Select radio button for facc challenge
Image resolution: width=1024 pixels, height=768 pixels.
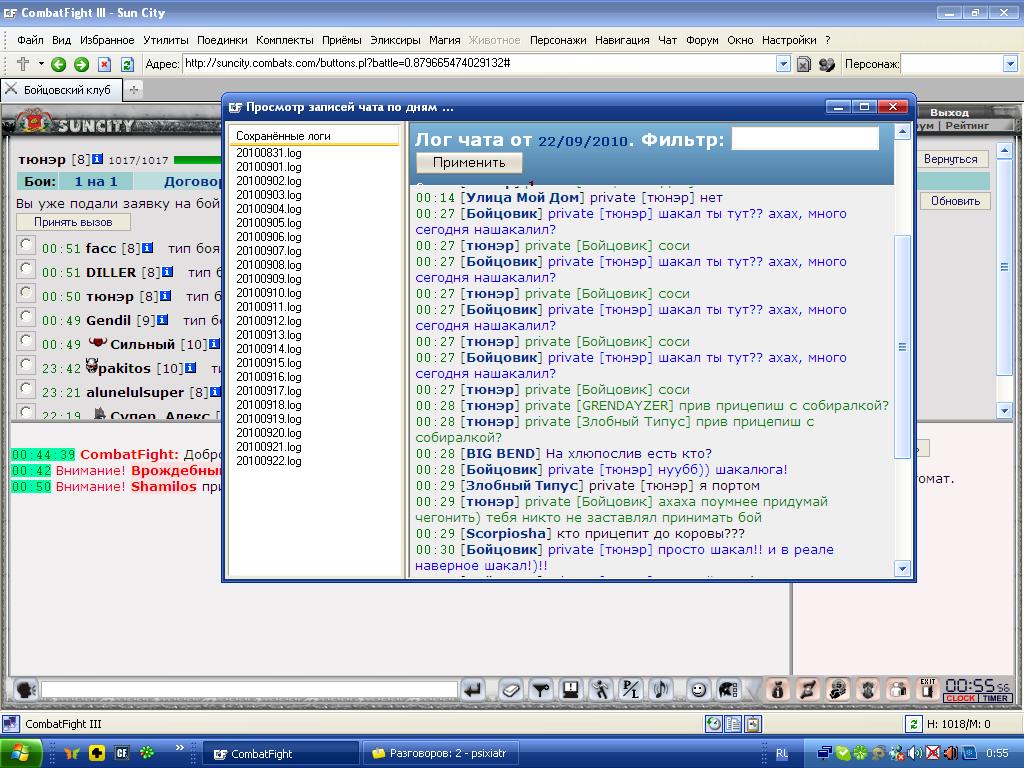coord(25,245)
